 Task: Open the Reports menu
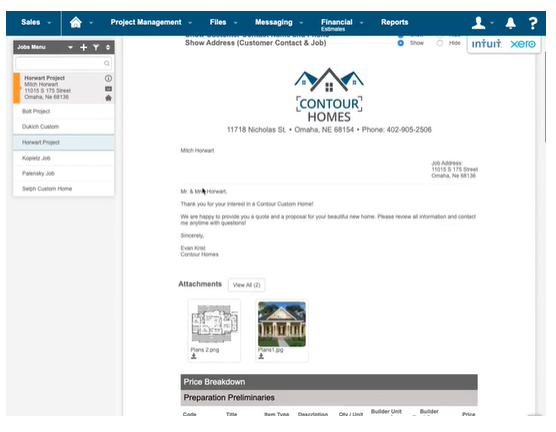click(394, 22)
